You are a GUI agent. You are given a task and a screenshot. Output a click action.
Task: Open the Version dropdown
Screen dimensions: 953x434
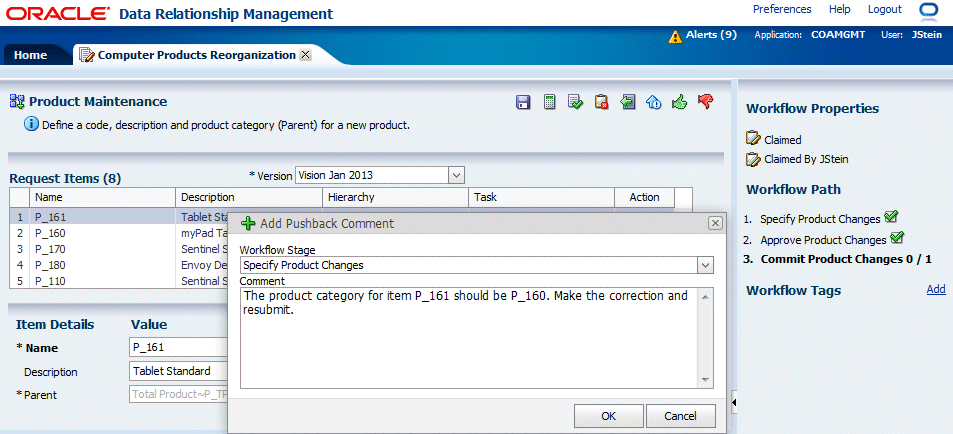point(457,175)
